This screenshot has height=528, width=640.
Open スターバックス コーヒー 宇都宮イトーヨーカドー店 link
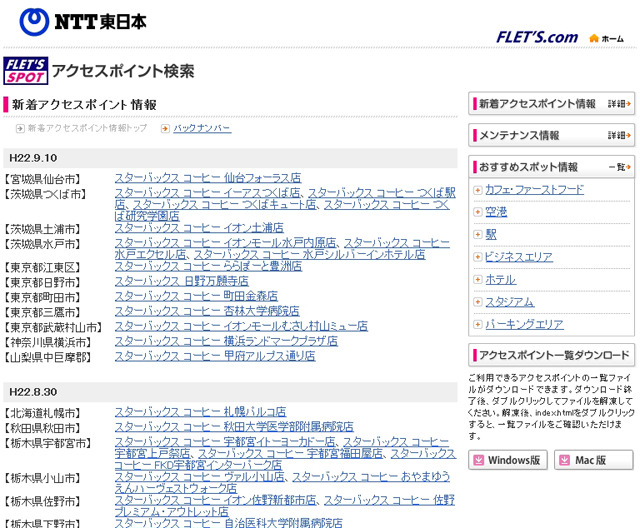point(225,442)
